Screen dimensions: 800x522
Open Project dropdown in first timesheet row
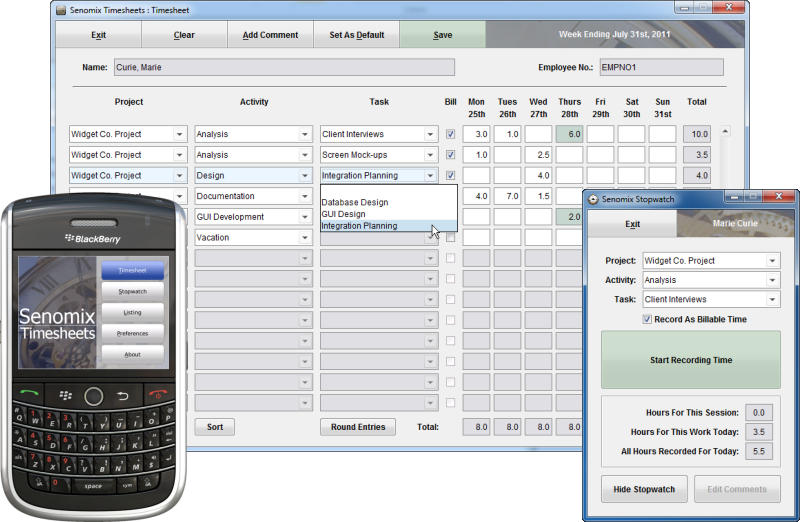pyautogui.click(x=179, y=134)
